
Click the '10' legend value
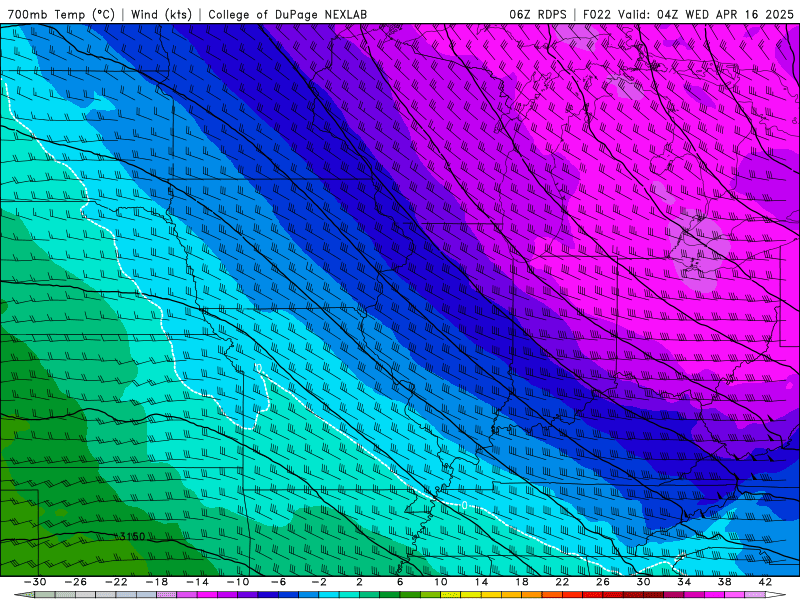pyautogui.click(x=441, y=582)
